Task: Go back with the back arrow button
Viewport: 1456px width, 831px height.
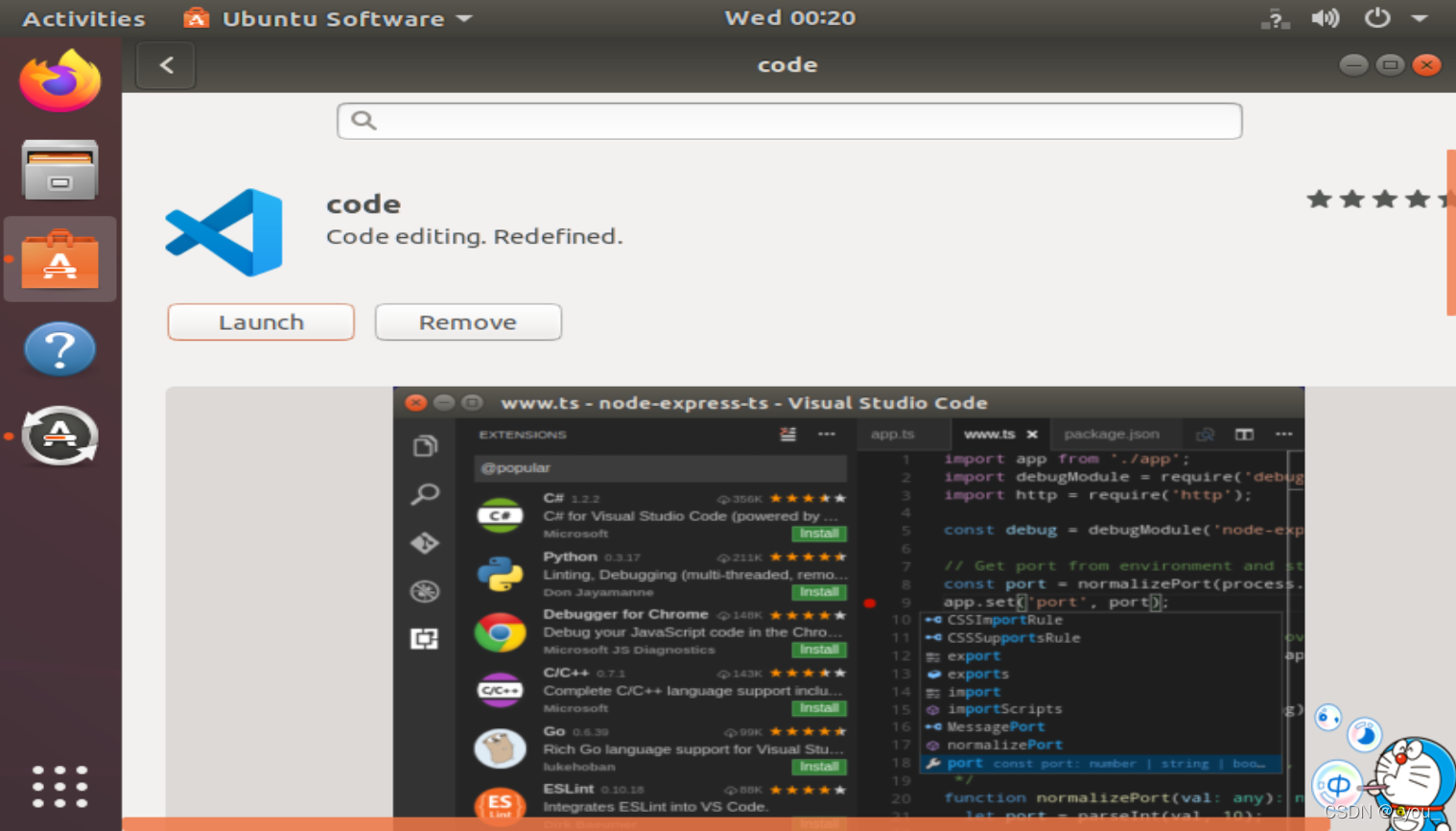Action: pyautogui.click(x=166, y=65)
